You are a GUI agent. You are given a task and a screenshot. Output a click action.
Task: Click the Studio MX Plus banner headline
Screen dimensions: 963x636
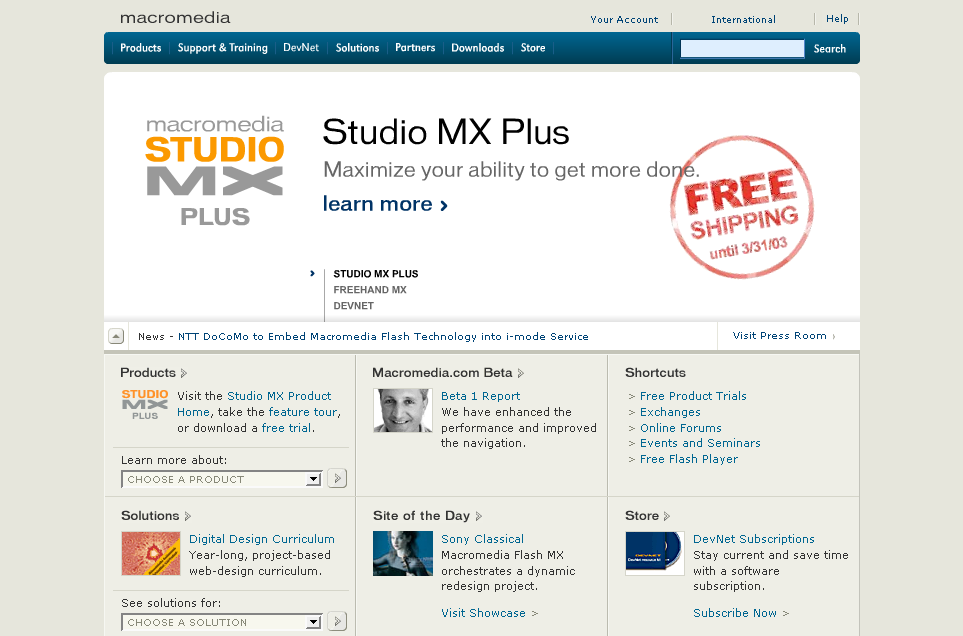[446, 132]
